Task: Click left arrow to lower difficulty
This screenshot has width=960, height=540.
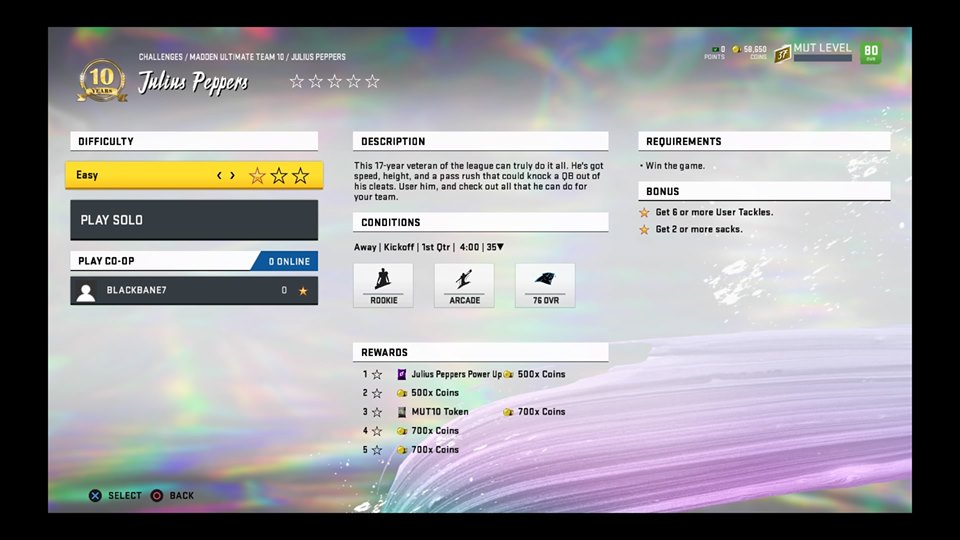Action: pyautogui.click(x=219, y=176)
